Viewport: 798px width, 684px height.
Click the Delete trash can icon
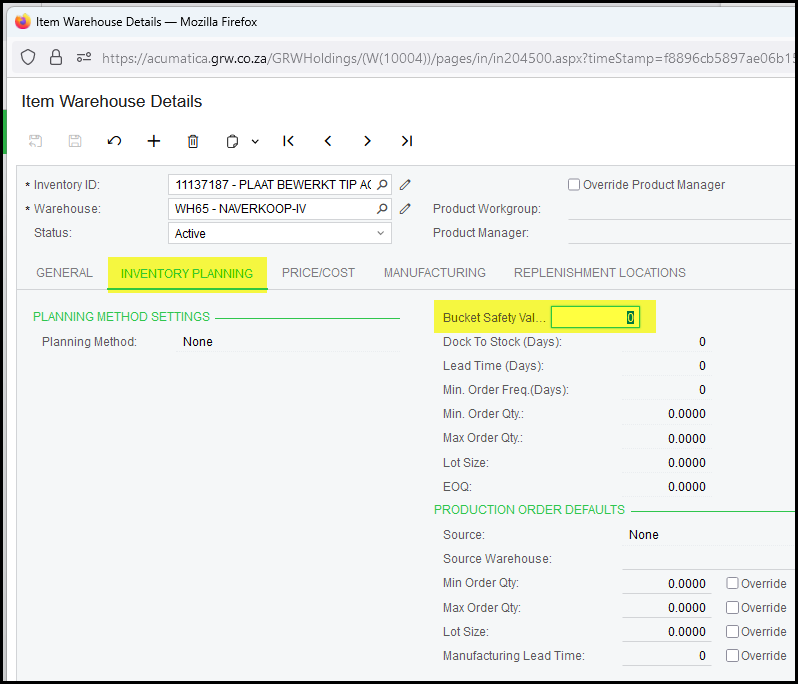pos(193,141)
